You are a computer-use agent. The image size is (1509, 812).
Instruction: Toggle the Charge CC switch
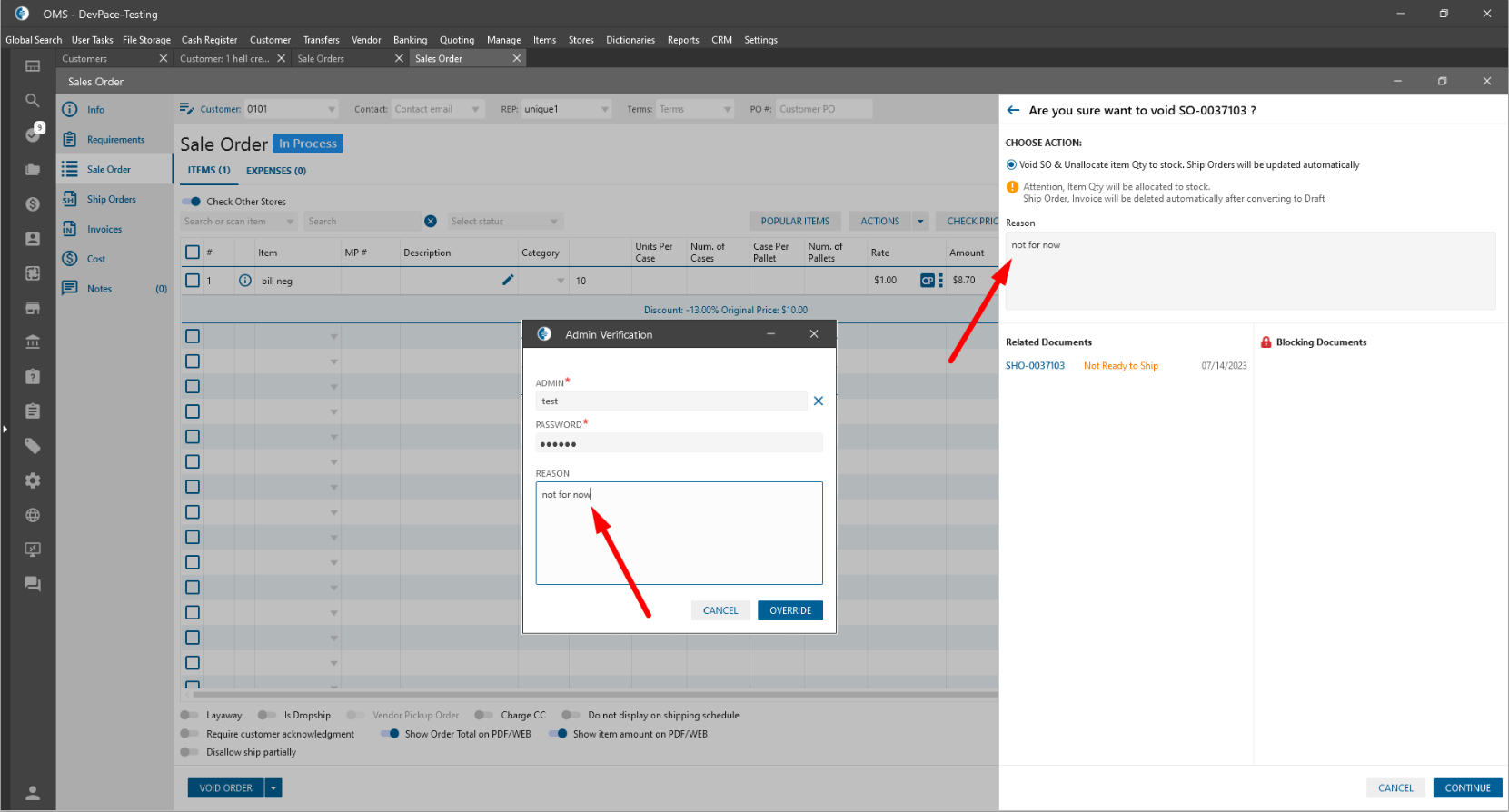[484, 716]
